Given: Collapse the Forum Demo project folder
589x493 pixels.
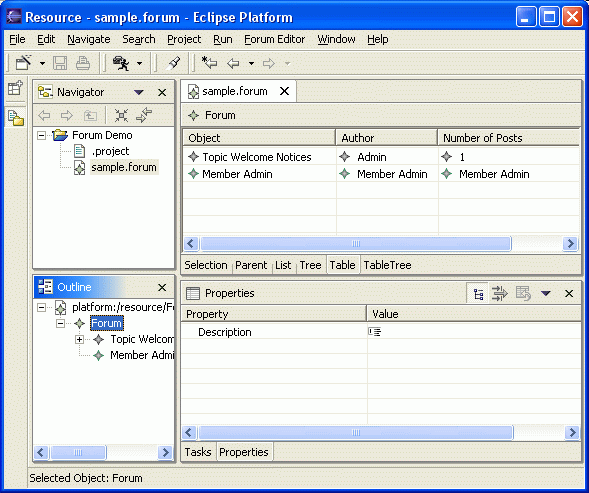Looking at the screenshot, I should tap(41, 135).
